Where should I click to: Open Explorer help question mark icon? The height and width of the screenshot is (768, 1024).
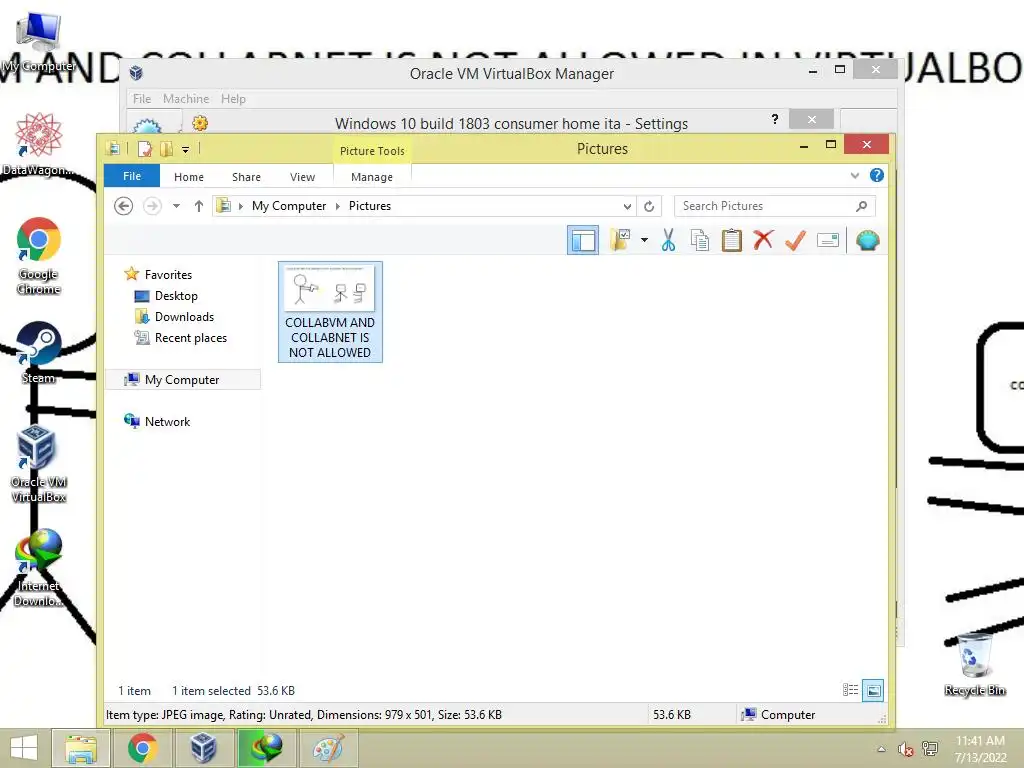coord(876,175)
